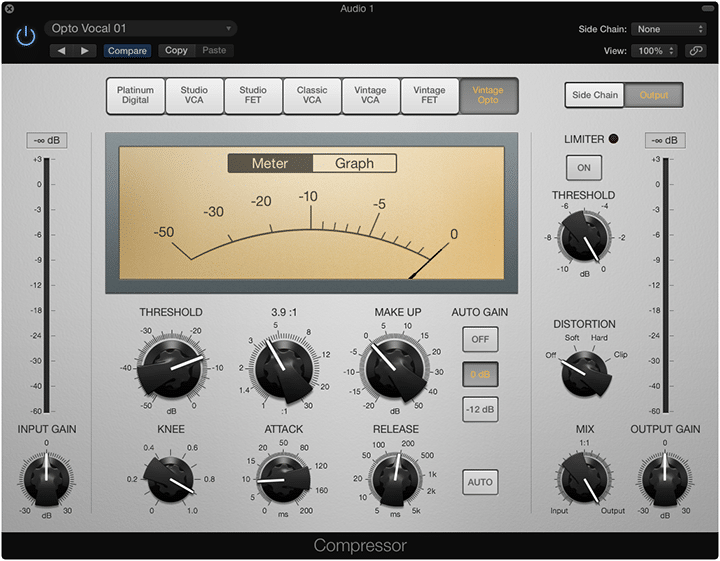This screenshot has height=561, width=720.
Task: Select the Platinum Digital compressor model
Action: click(x=135, y=95)
